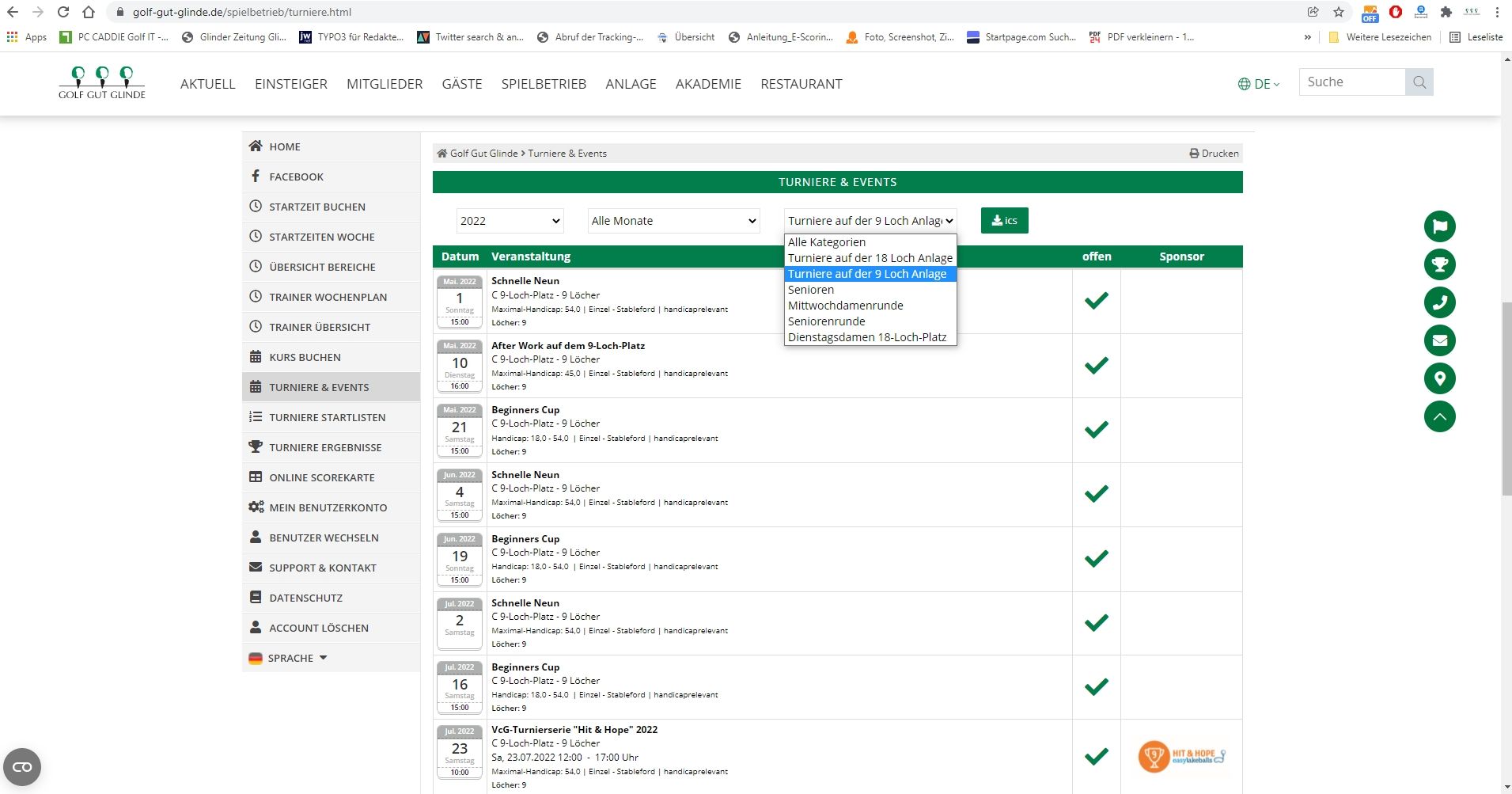Image resolution: width=1512 pixels, height=794 pixels.
Task: Click the Drucken print link
Action: coord(1214,154)
